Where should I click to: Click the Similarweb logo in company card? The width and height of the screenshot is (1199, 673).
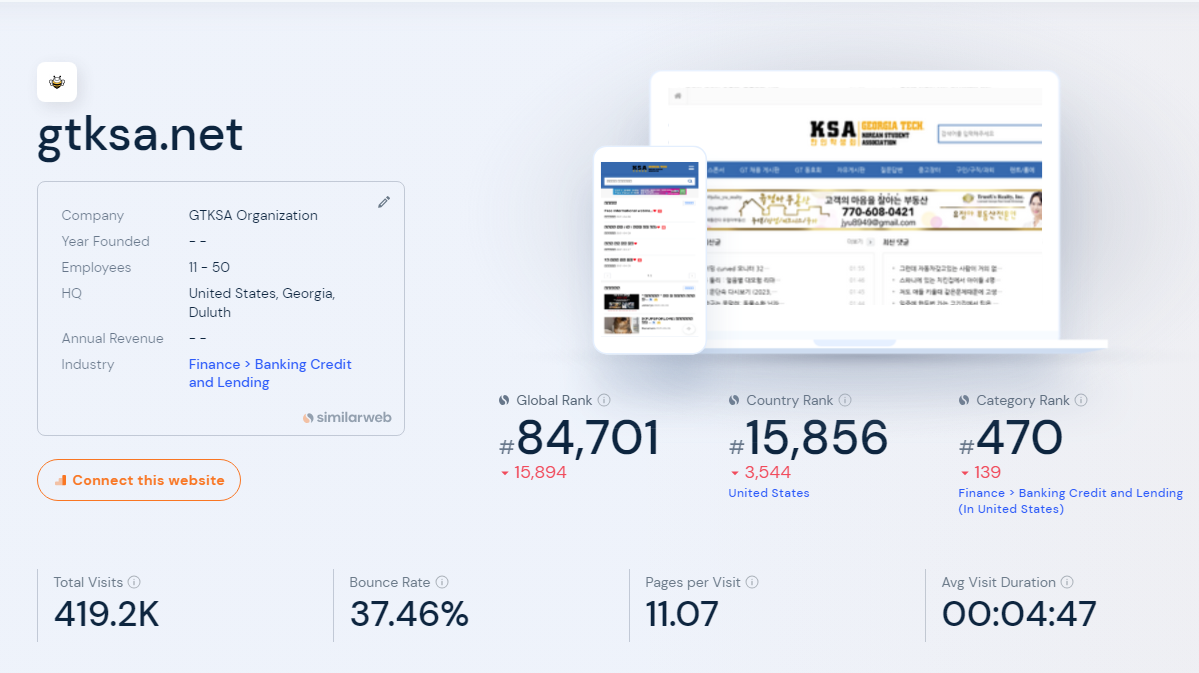(x=347, y=417)
